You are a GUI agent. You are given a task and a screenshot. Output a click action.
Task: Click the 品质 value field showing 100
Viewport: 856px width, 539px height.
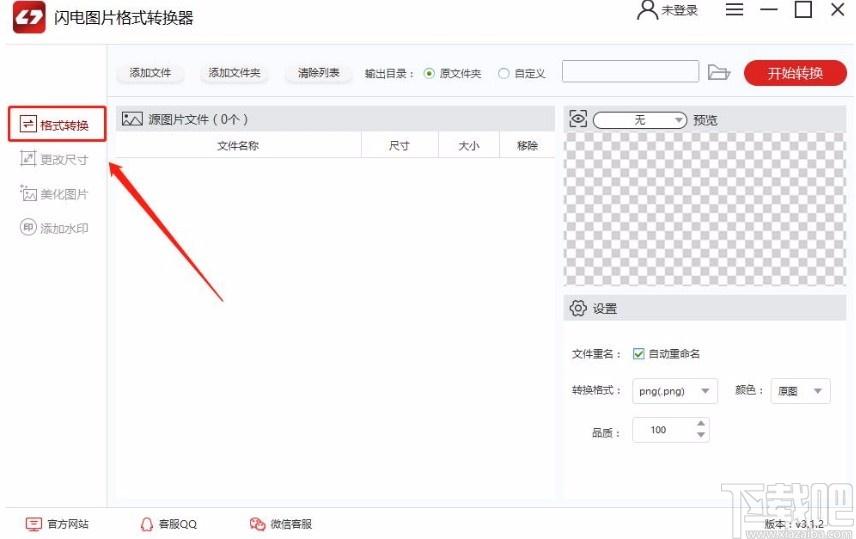(x=664, y=430)
